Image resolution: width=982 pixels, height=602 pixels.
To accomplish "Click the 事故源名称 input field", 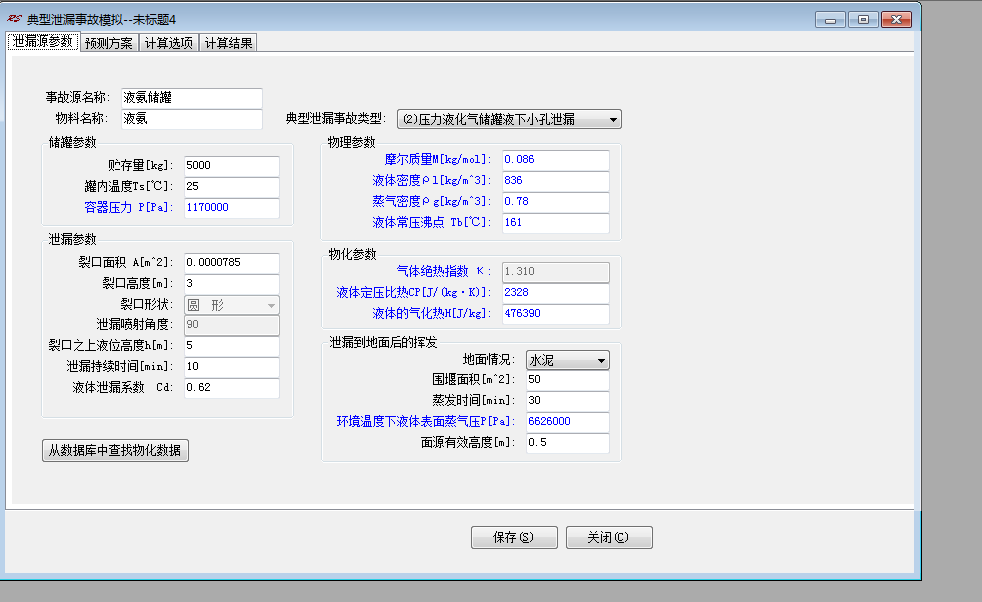I will [x=192, y=98].
